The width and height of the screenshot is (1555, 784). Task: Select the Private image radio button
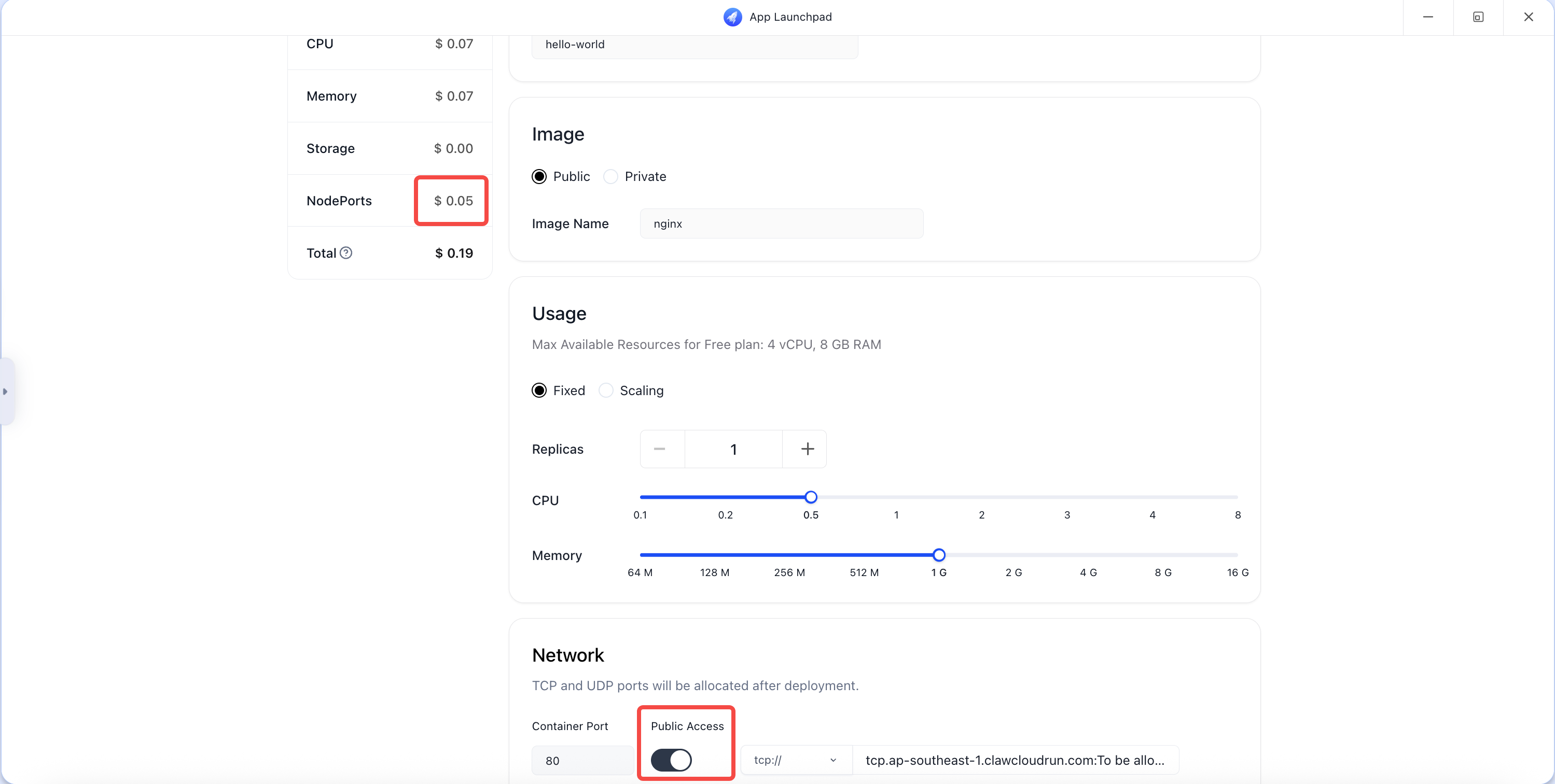coord(611,176)
